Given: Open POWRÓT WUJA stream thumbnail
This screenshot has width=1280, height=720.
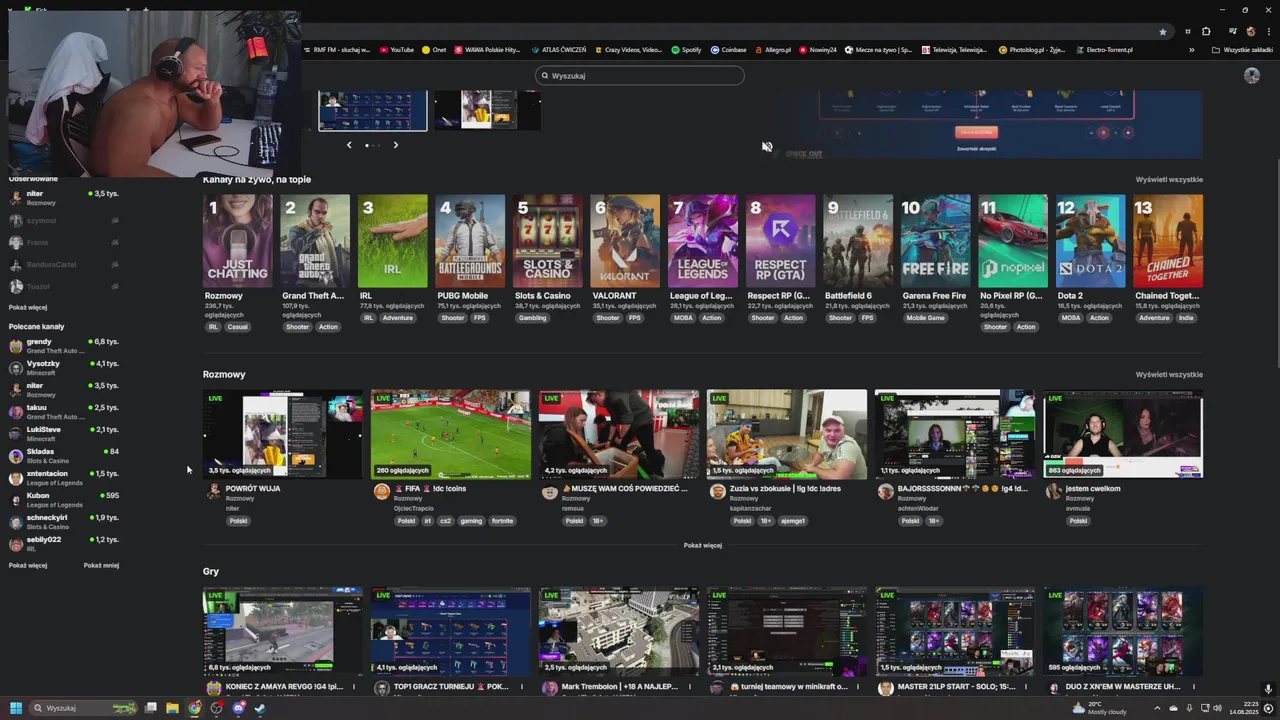Looking at the screenshot, I should click(x=283, y=434).
